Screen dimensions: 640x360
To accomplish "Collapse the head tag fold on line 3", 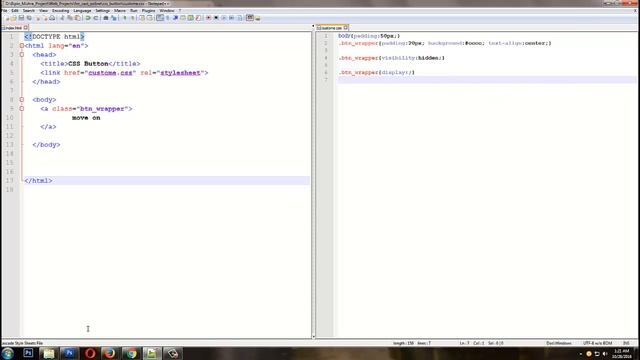I will 22,55.
